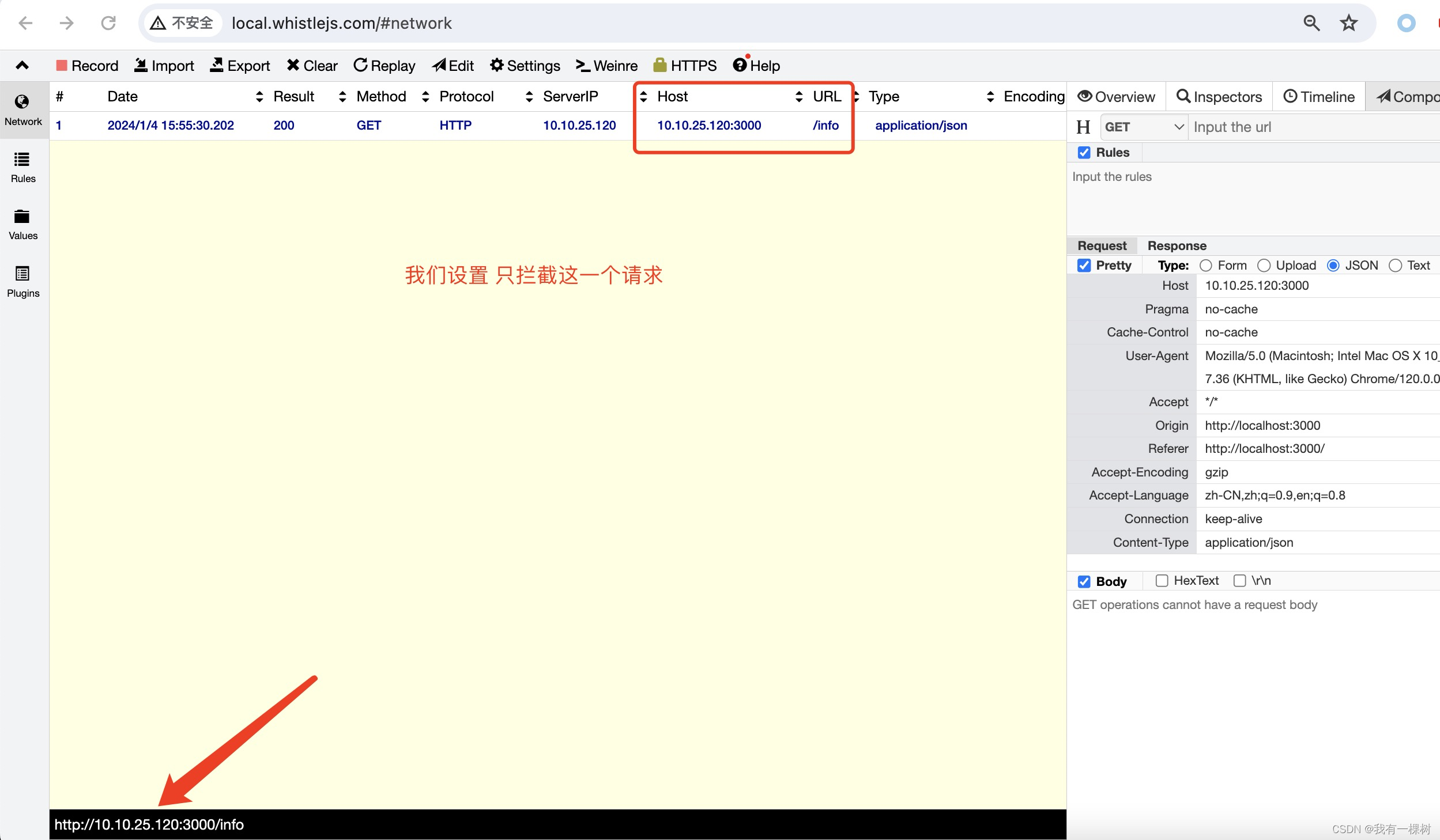Click Export in the toolbar
The width and height of the screenshot is (1440, 840).
pyautogui.click(x=240, y=66)
